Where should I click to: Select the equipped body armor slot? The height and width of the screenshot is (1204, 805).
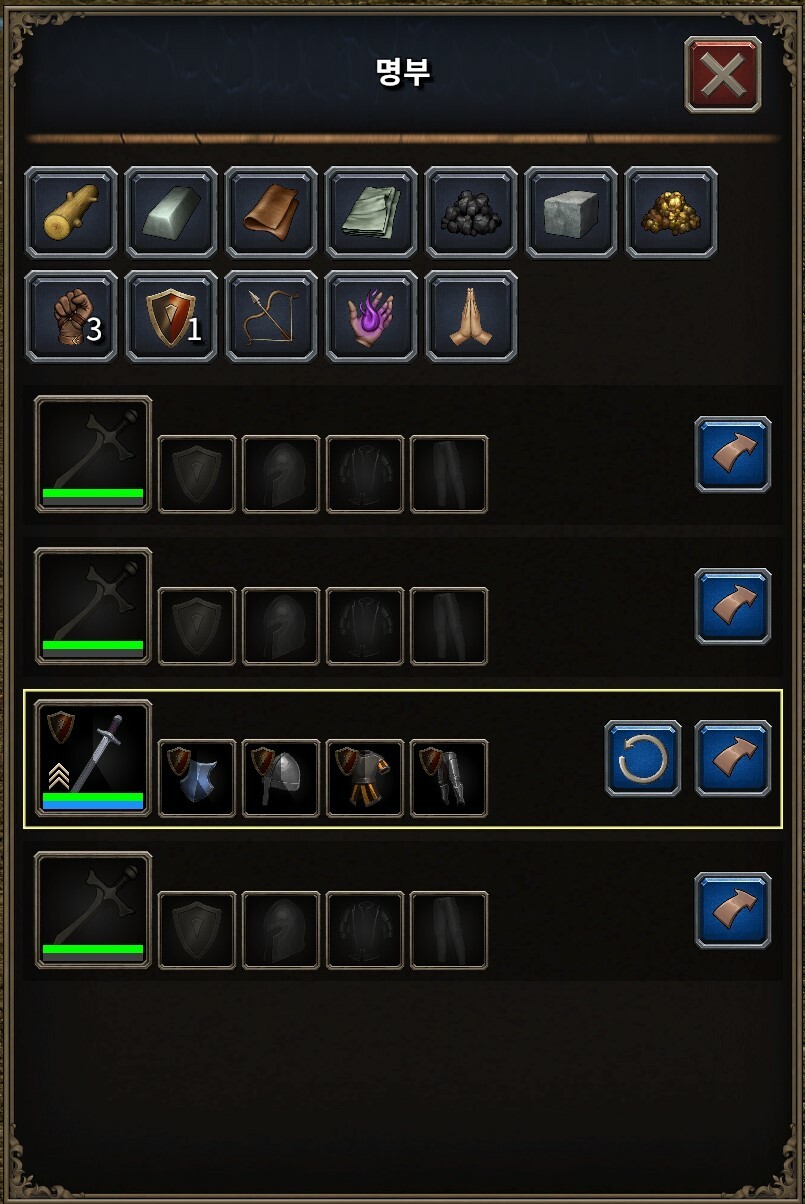pos(365,778)
